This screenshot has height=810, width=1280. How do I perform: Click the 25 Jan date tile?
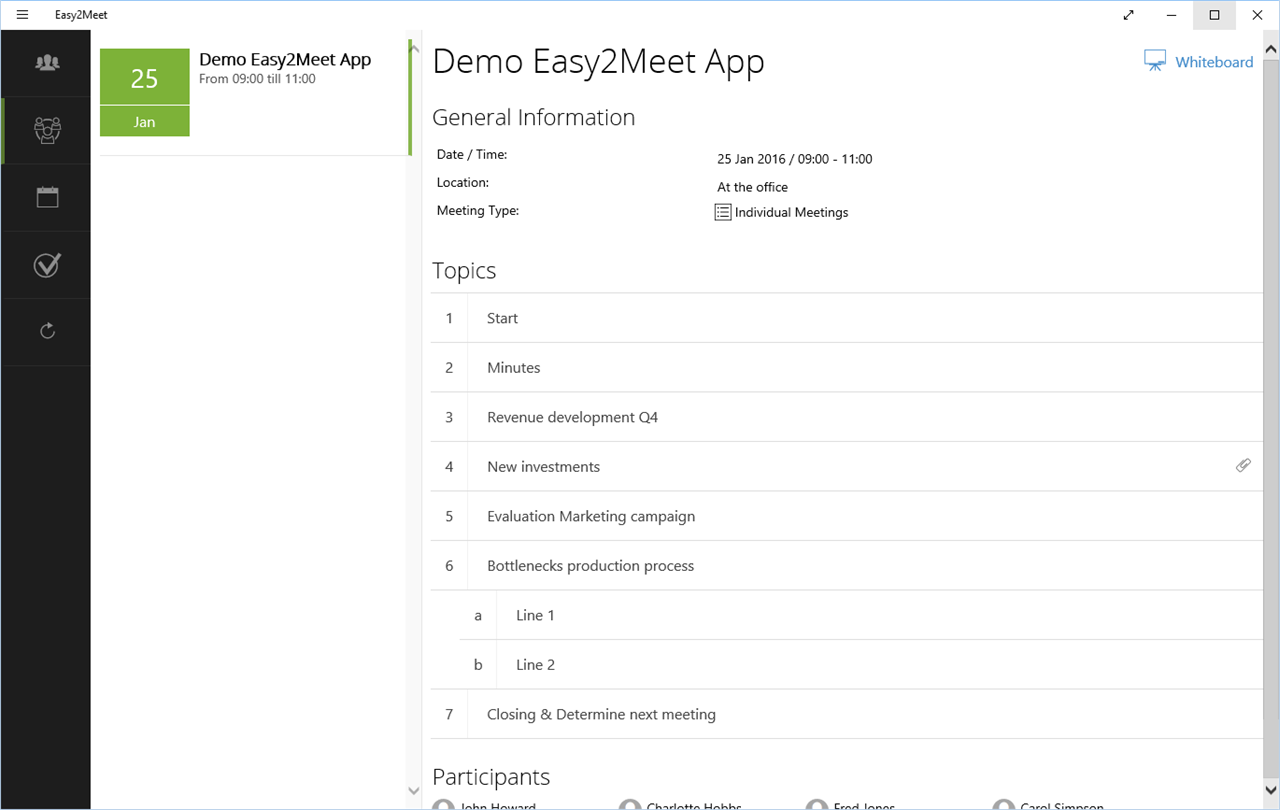click(145, 92)
